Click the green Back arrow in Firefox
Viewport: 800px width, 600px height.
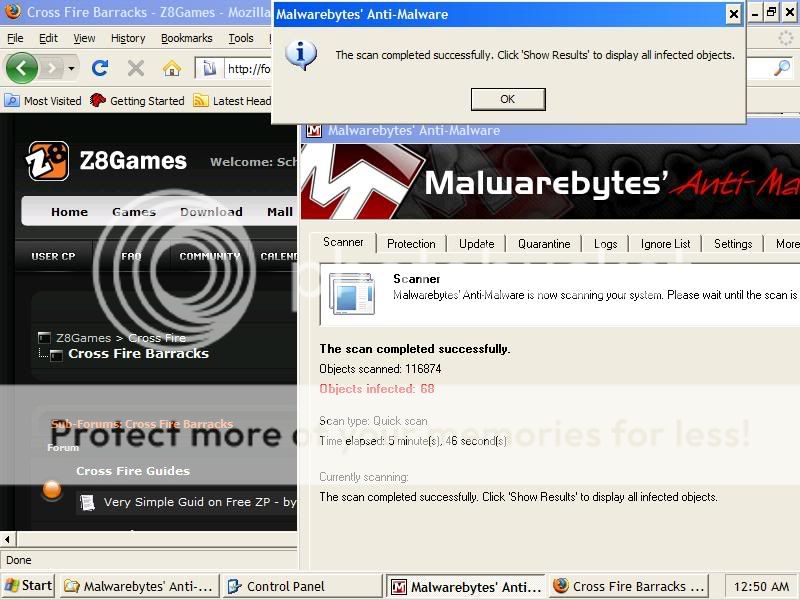tap(22, 68)
